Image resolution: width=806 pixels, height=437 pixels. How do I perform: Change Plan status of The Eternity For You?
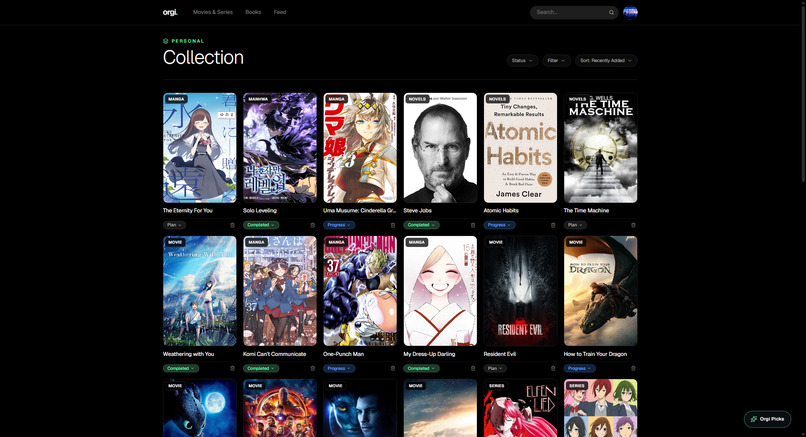coord(174,225)
